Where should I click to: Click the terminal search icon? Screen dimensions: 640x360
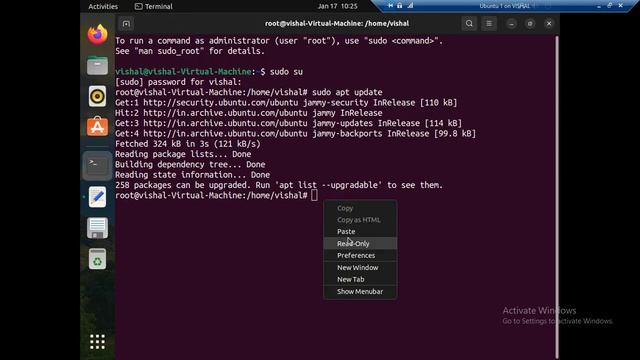coord(469,24)
